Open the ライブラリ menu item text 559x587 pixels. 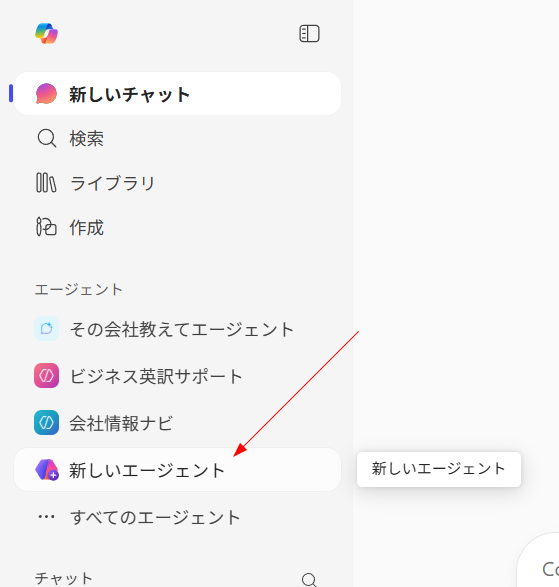(x=113, y=183)
